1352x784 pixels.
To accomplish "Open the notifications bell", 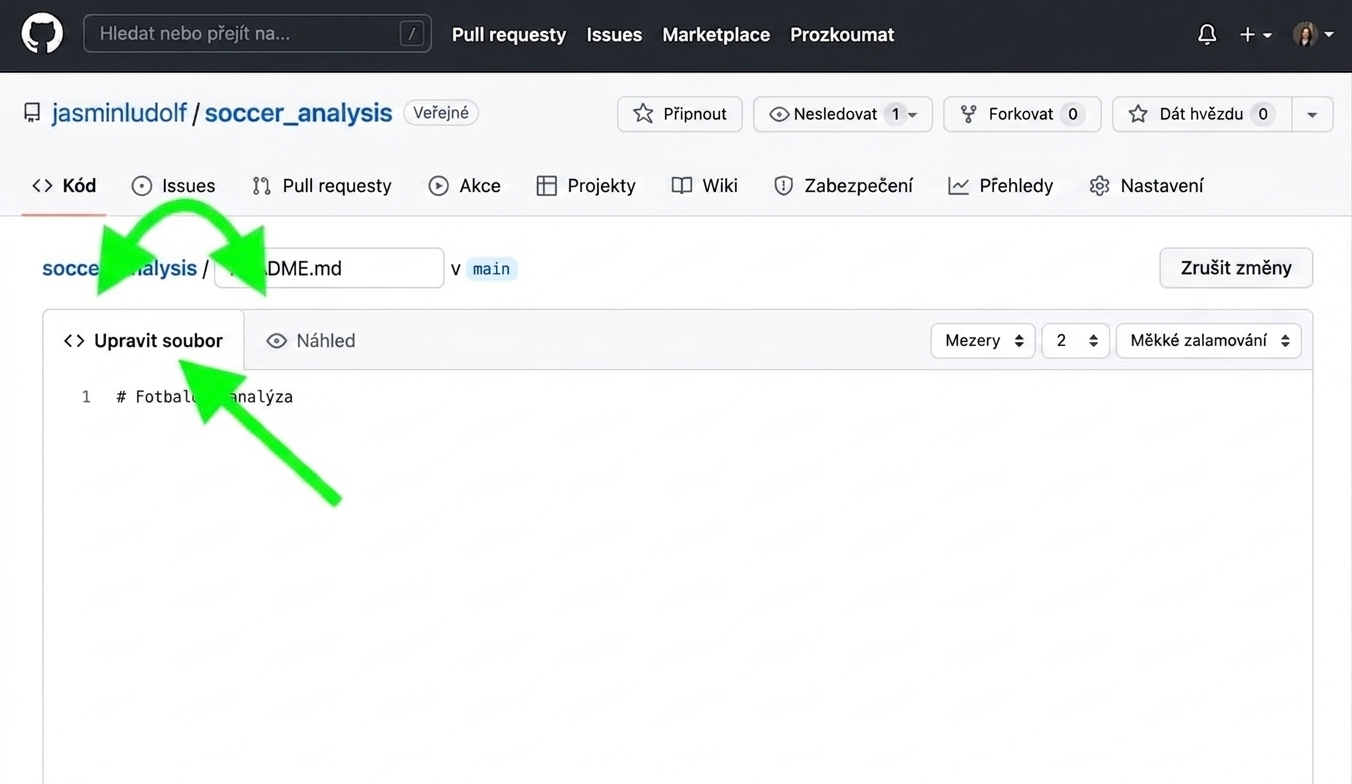I will tap(1207, 34).
